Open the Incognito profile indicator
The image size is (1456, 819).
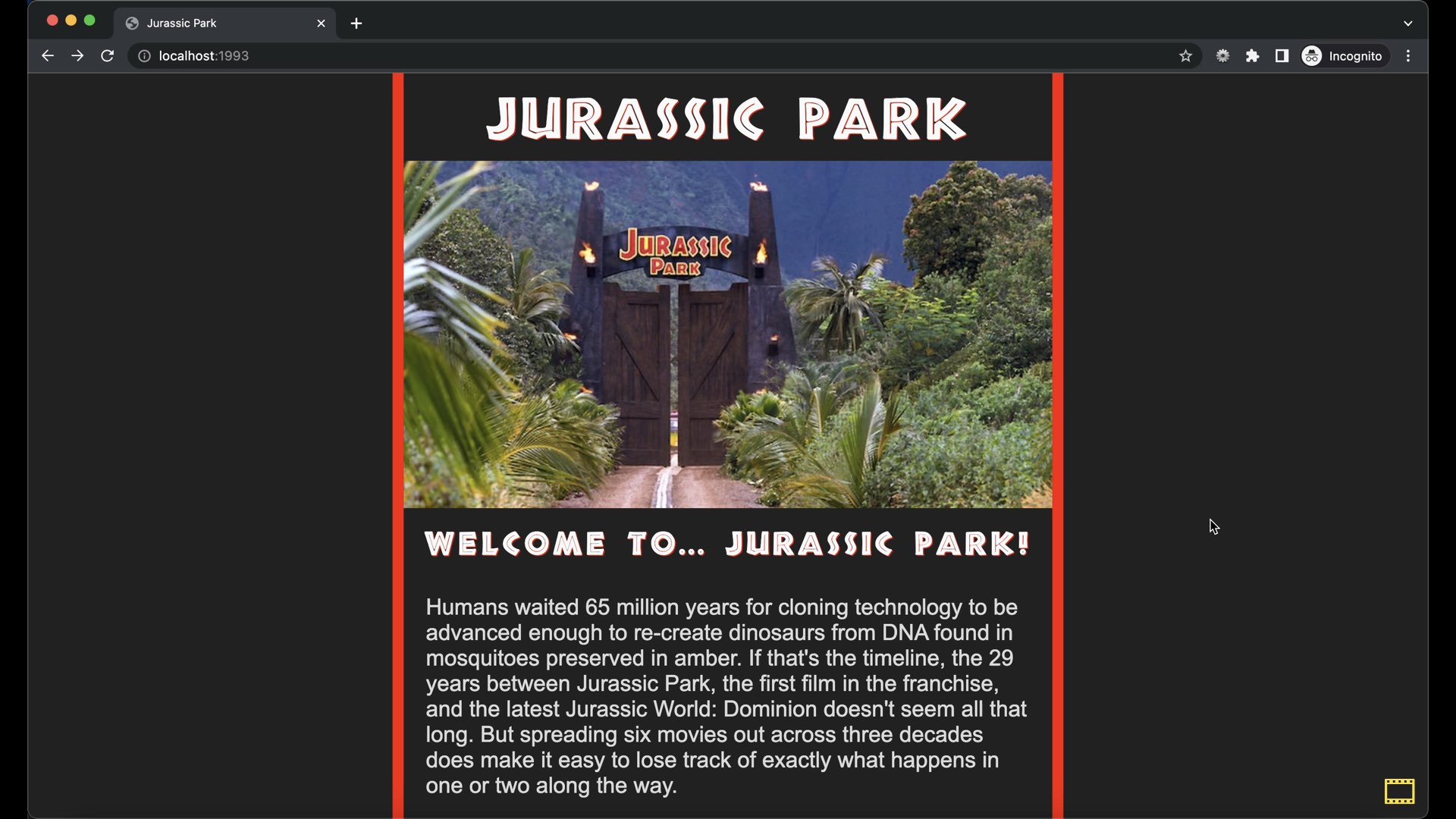[1344, 56]
